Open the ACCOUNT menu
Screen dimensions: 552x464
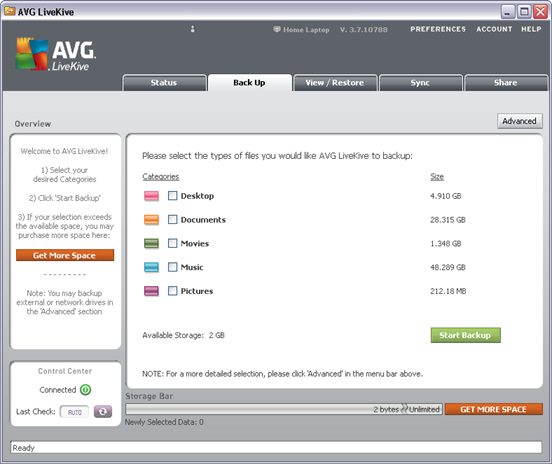tap(494, 29)
